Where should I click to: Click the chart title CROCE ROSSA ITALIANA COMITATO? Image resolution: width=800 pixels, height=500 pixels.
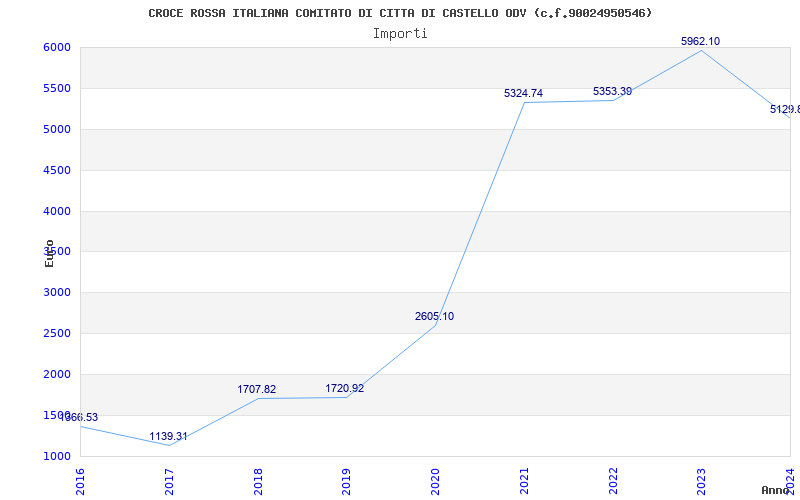pyautogui.click(x=400, y=13)
